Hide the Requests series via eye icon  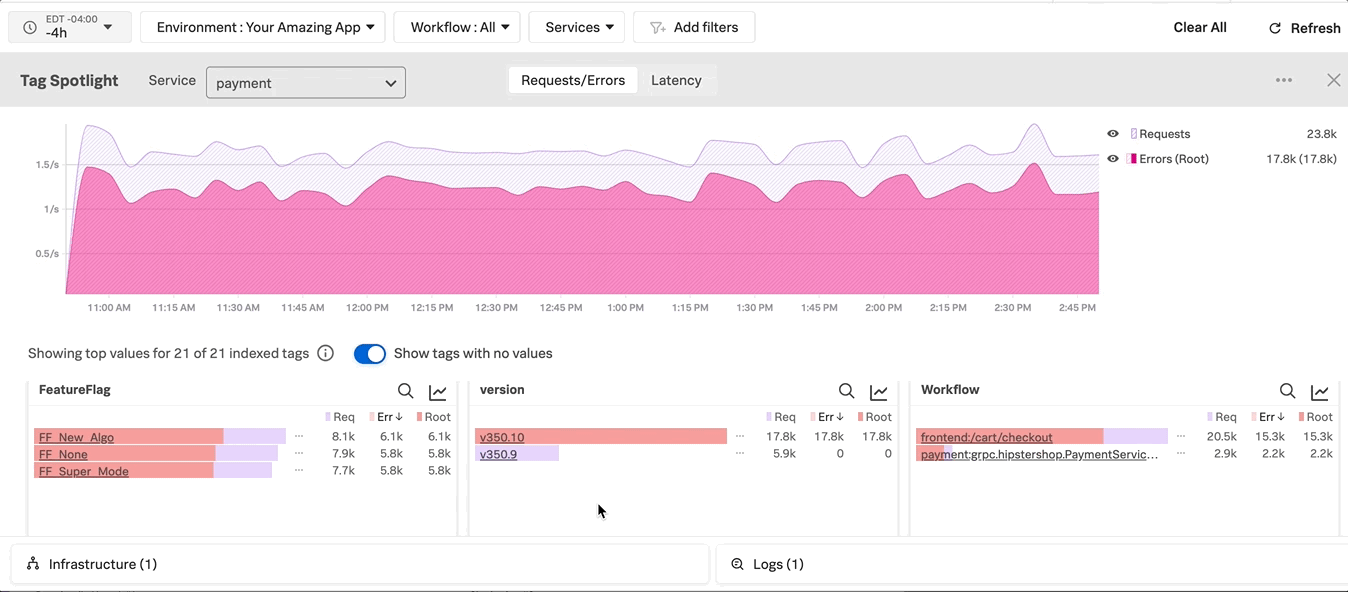(x=1113, y=134)
